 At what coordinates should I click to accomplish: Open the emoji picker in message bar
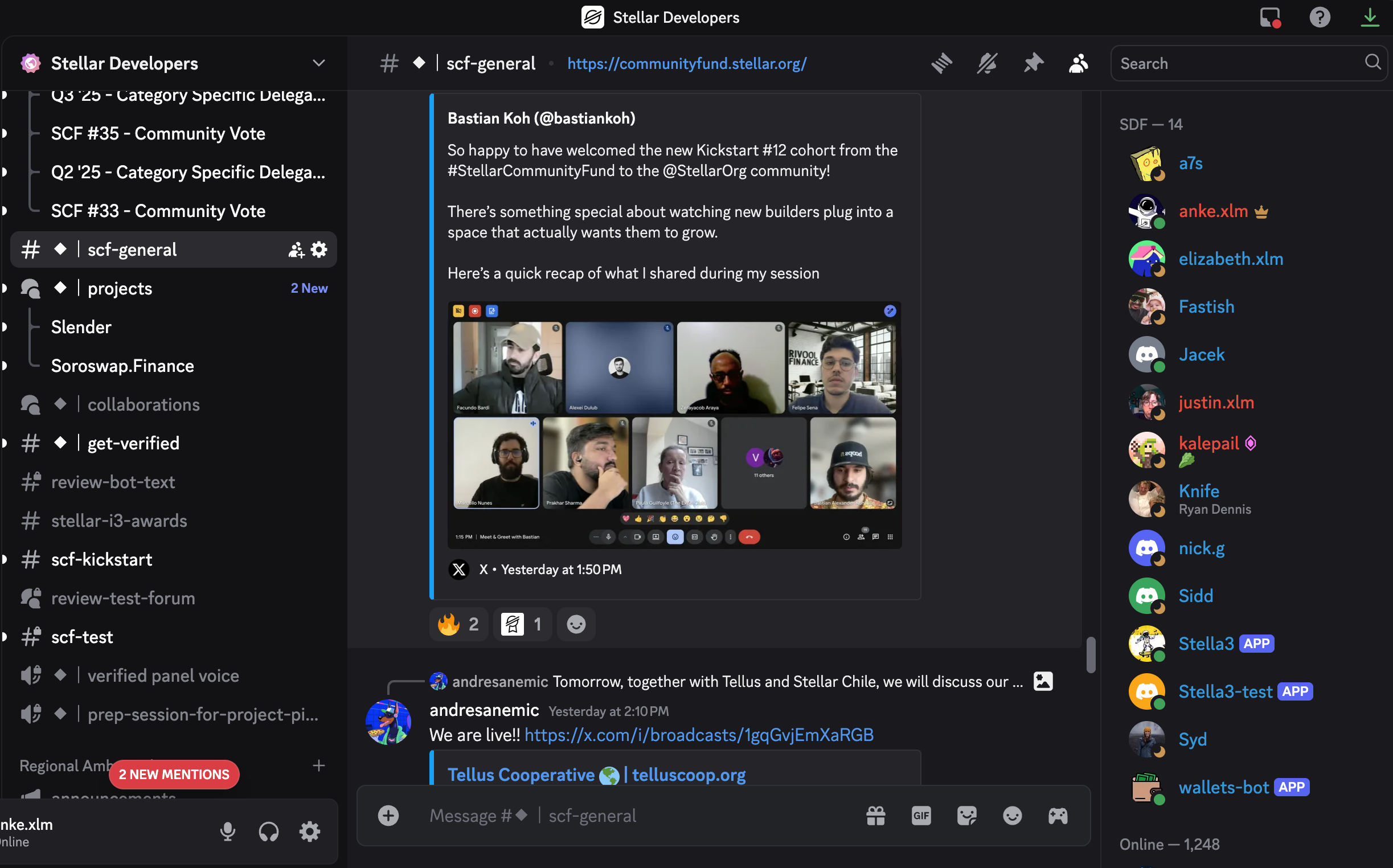(x=1013, y=816)
